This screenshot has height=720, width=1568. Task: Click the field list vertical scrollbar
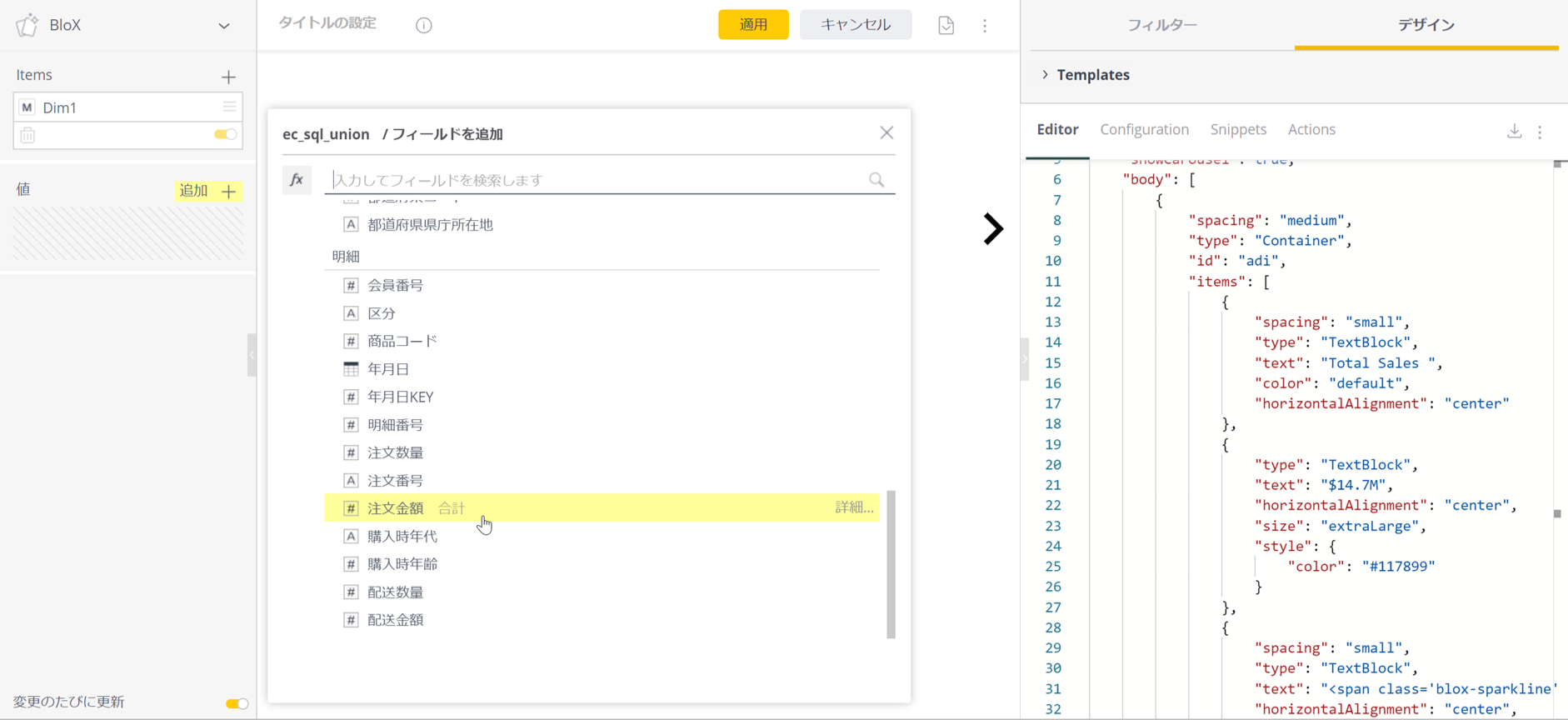click(x=891, y=563)
